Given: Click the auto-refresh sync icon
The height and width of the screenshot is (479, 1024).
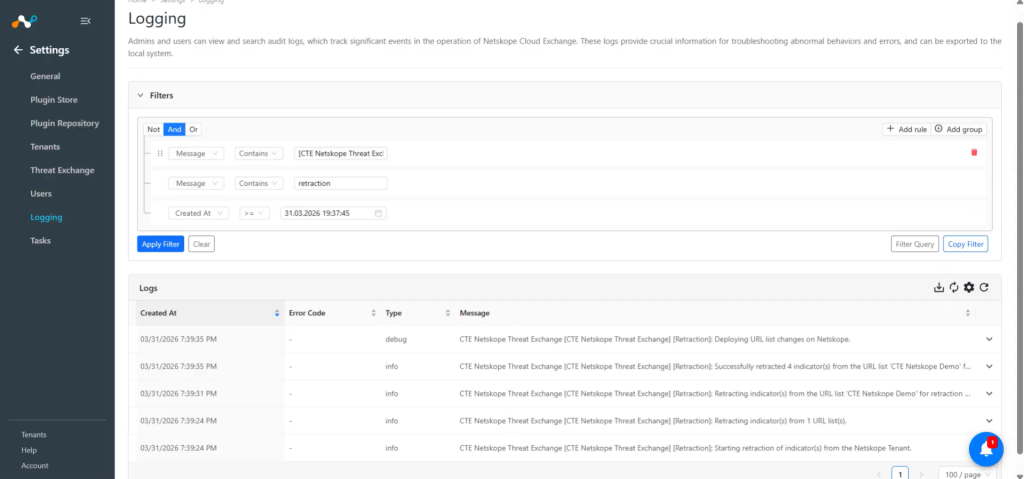Looking at the screenshot, I should pyautogui.click(x=953, y=288).
